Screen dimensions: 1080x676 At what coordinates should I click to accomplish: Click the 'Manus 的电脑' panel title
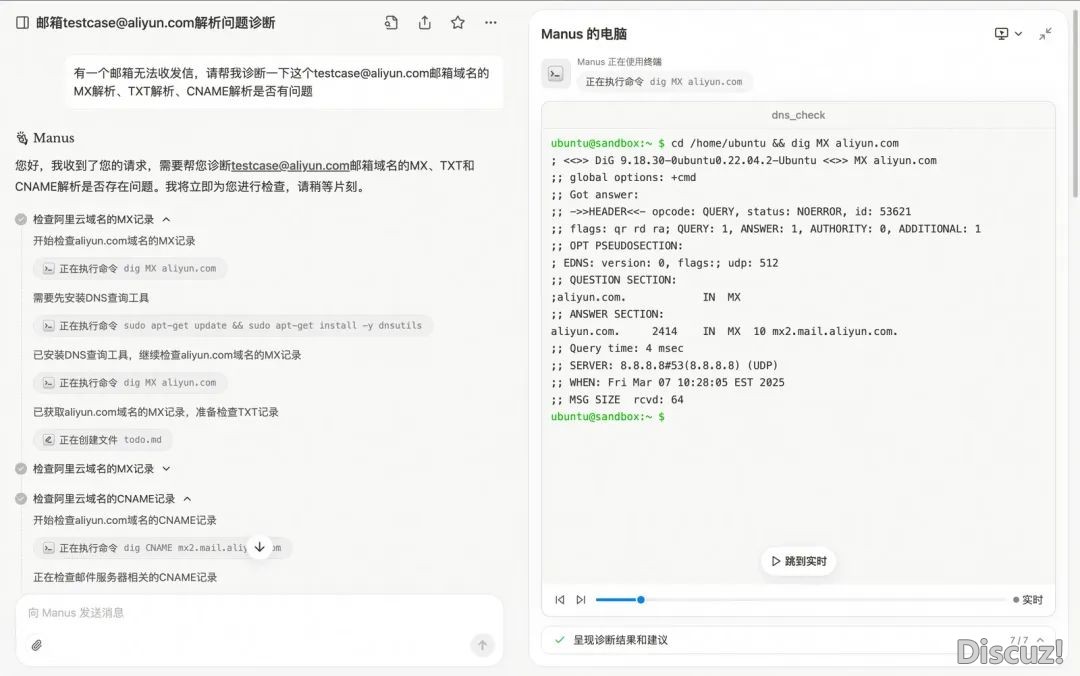click(x=583, y=34)
